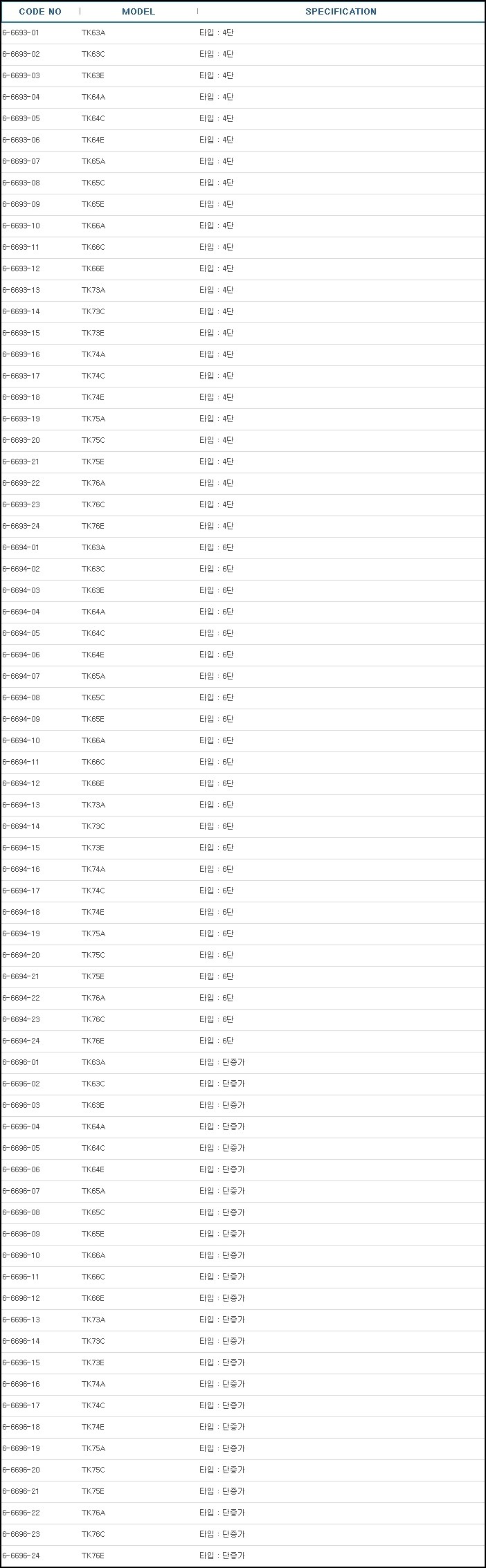The image size is (486, 1568).
Task: Click model TK66C in row 6-6696-11
Action: tap(93, 1277)
